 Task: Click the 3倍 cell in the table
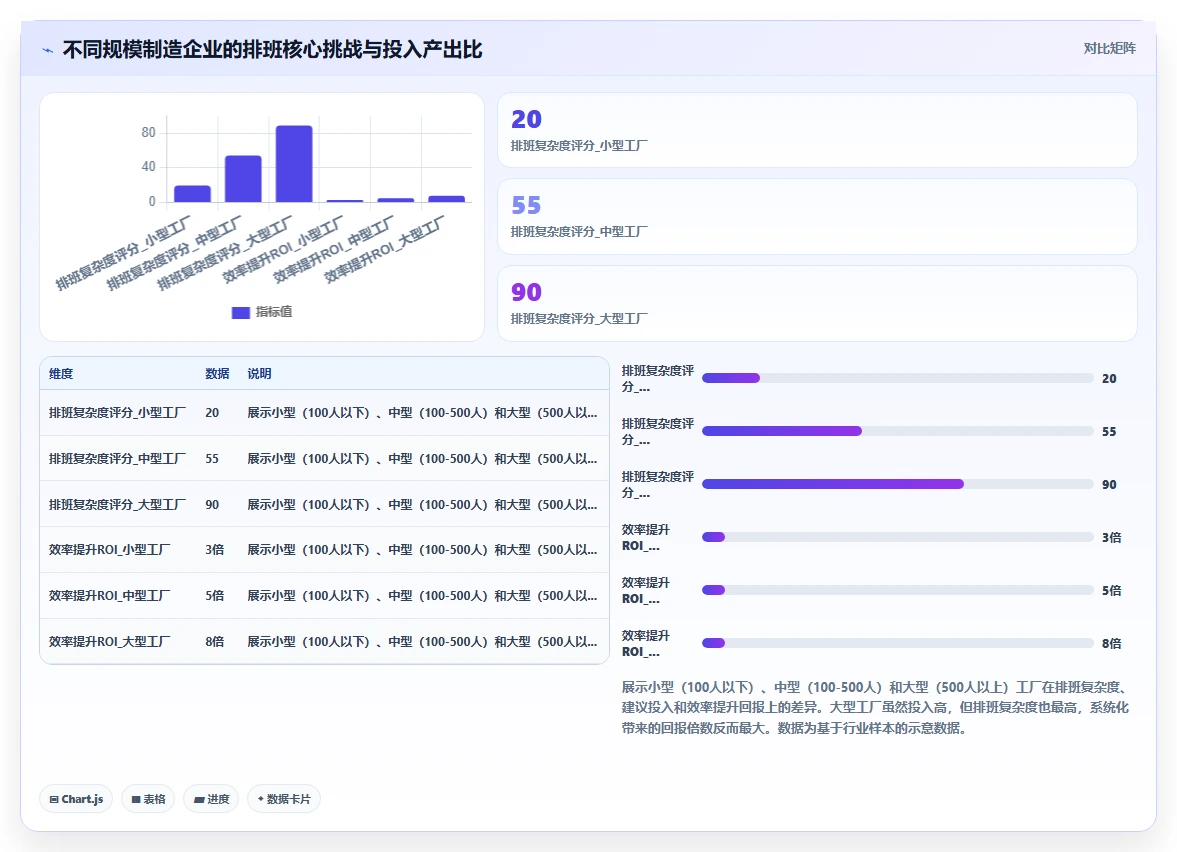click(x=215, y=550)
